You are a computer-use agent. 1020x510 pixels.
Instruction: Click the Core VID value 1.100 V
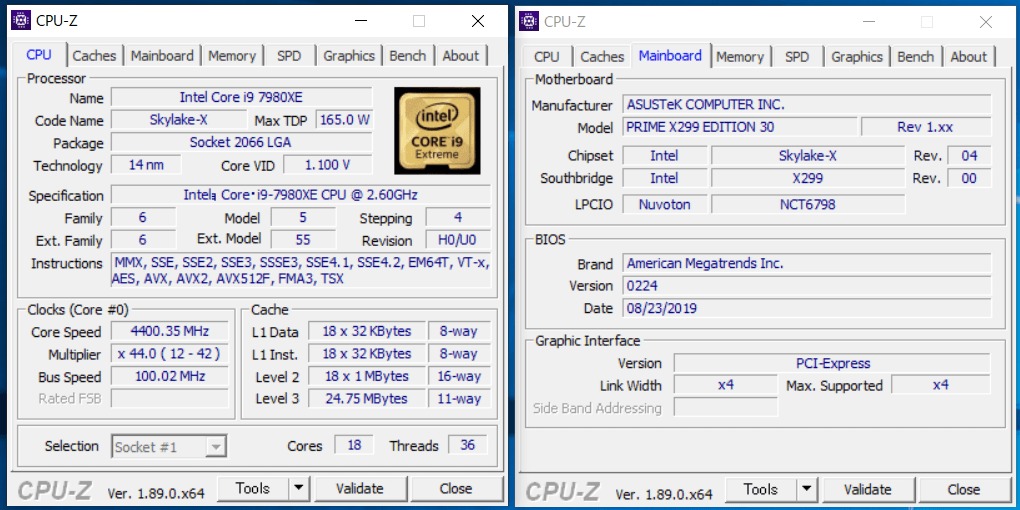(x=328, y=165)
